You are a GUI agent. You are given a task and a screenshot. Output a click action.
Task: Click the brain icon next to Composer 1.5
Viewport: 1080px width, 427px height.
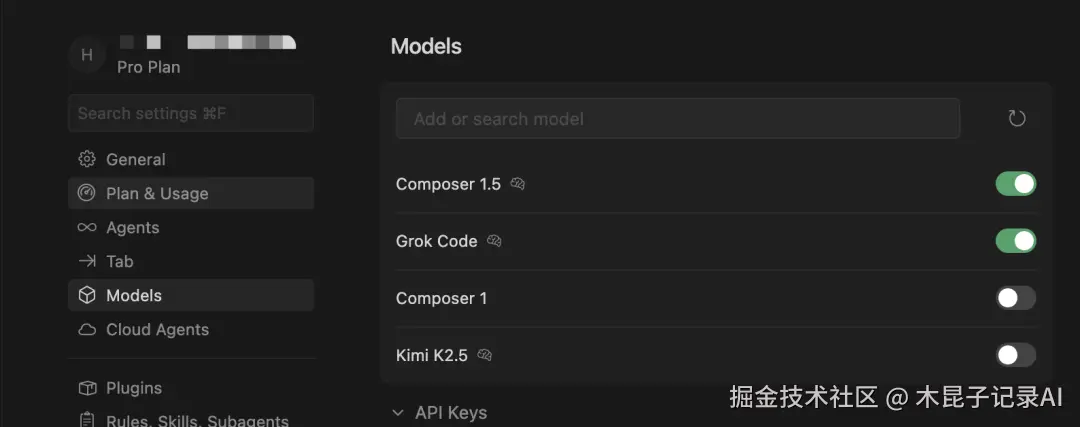[518, 184]
